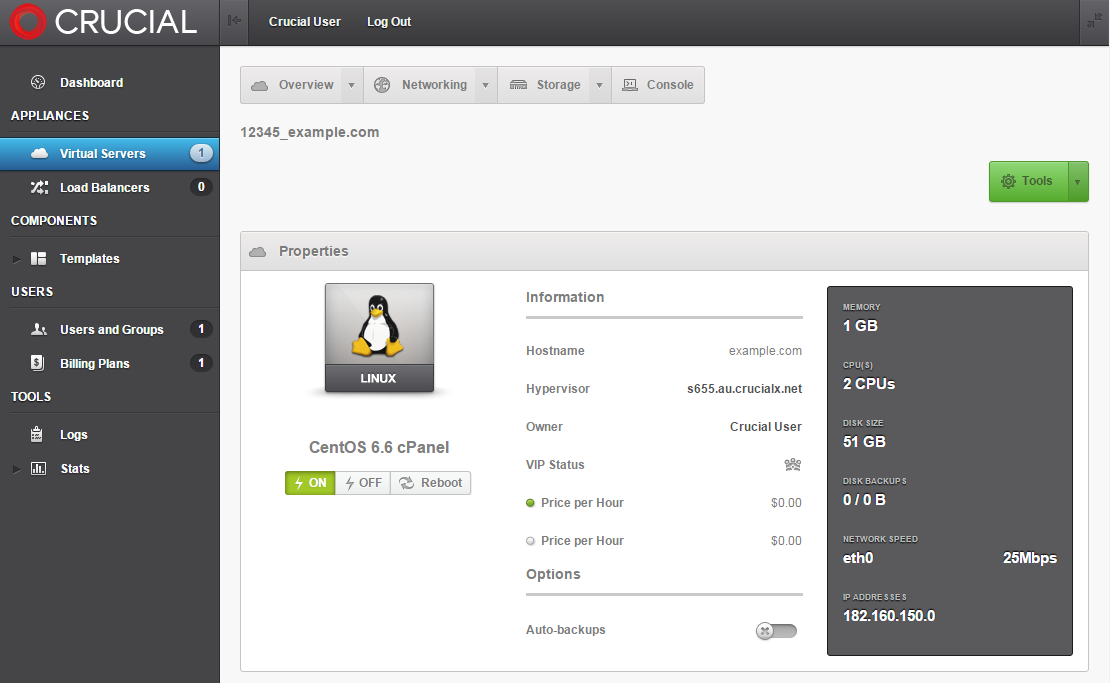Click the Networking globe icon

pos(382,85)
